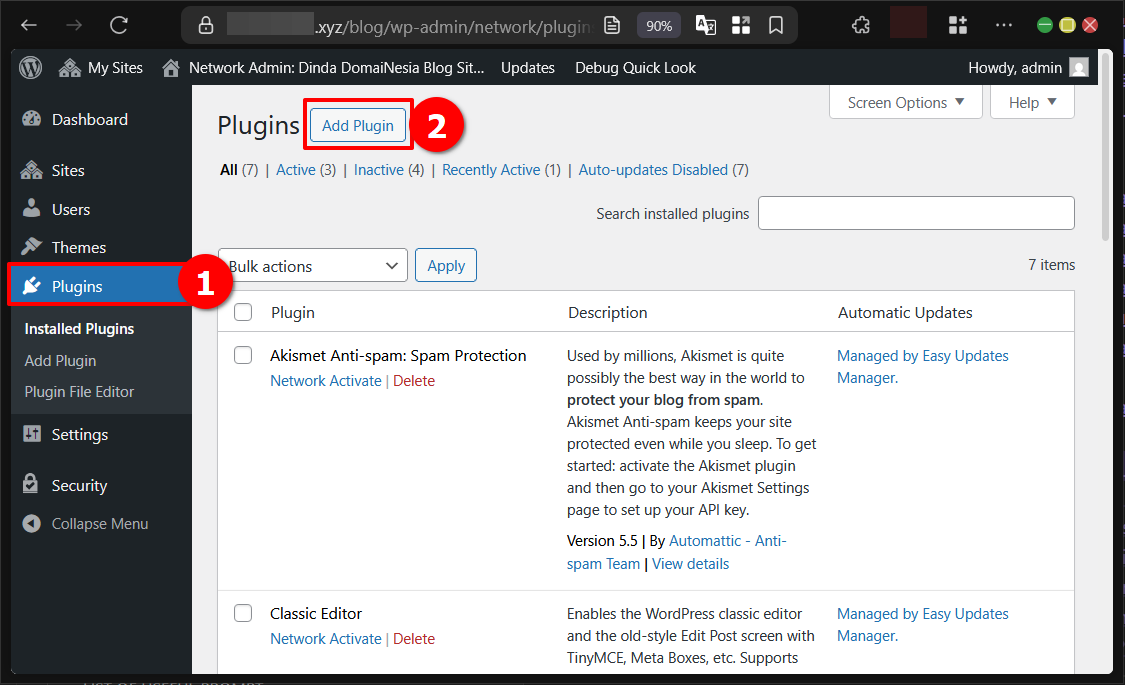Expand the Screen Options panel
Image resolution: width=1125 pixels, height=685 pixels.
click(x=905, y=102)
